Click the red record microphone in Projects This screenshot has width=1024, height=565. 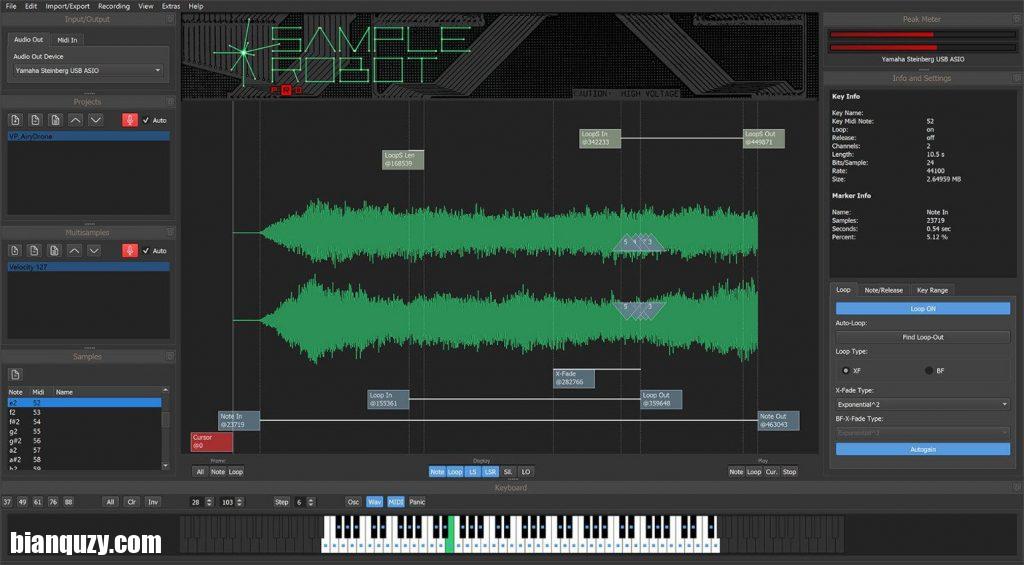130,120
